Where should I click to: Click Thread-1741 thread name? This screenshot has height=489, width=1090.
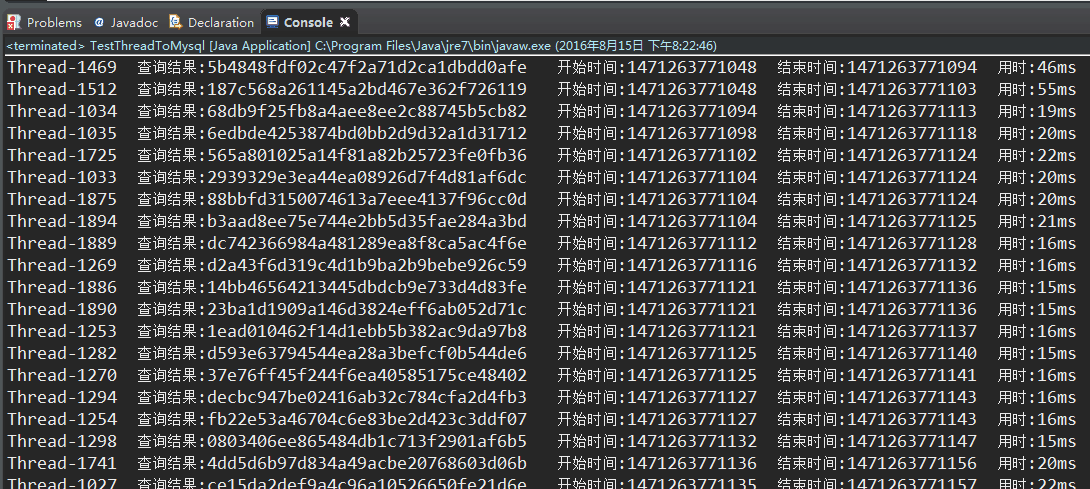[62, 463]
